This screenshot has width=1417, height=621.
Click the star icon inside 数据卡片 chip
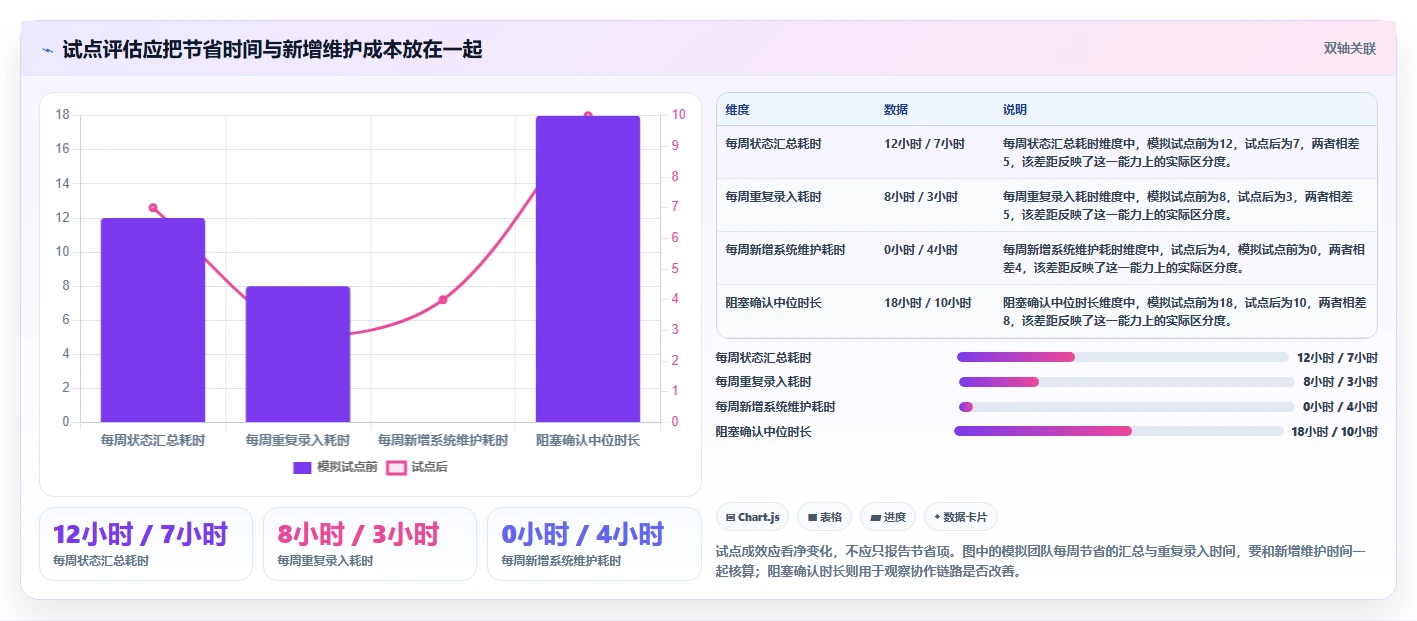coord(937,518)
